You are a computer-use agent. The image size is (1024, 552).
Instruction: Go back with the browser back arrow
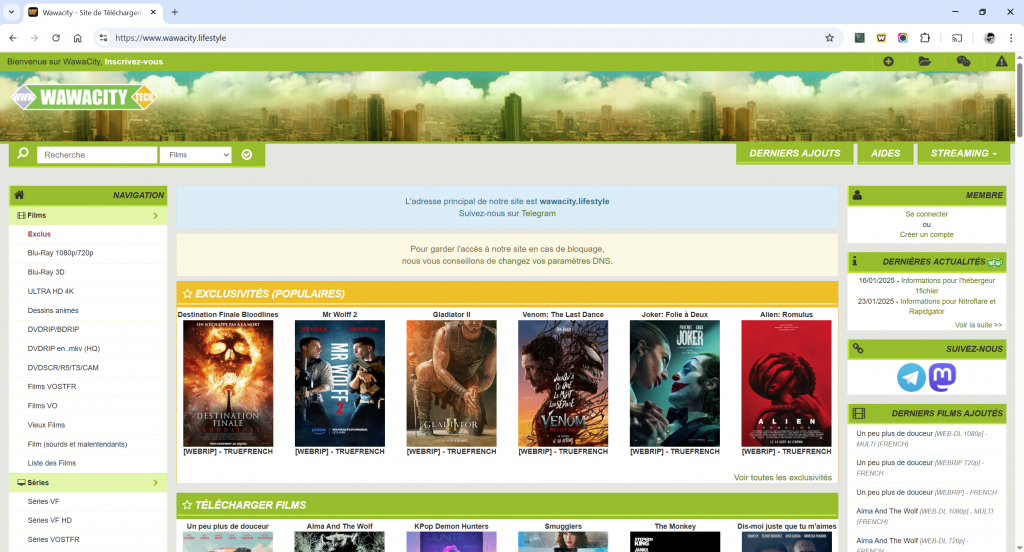pos(13,38)
